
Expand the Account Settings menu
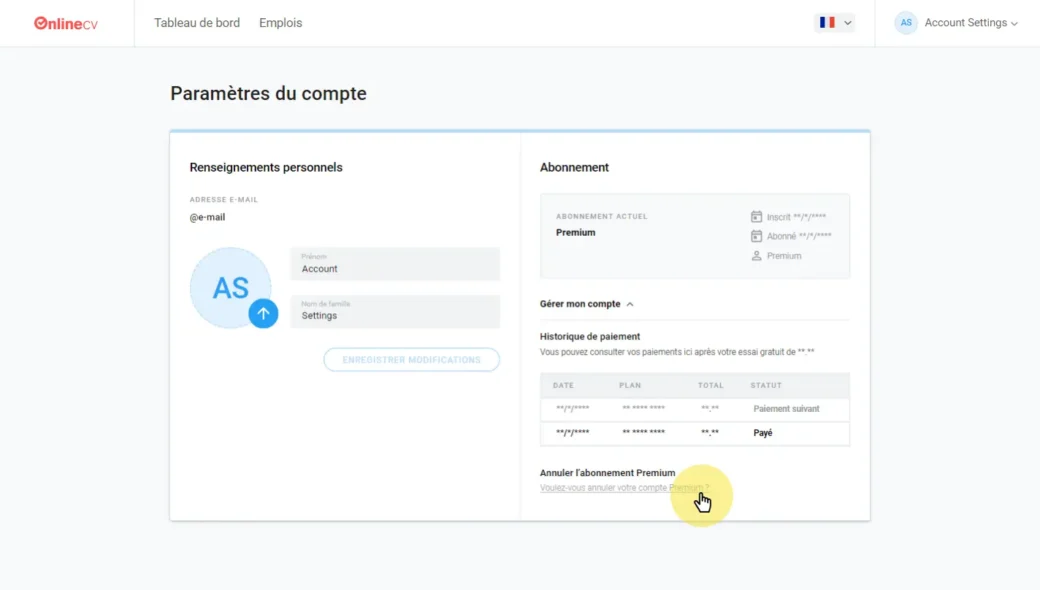(x=970, y=23)
